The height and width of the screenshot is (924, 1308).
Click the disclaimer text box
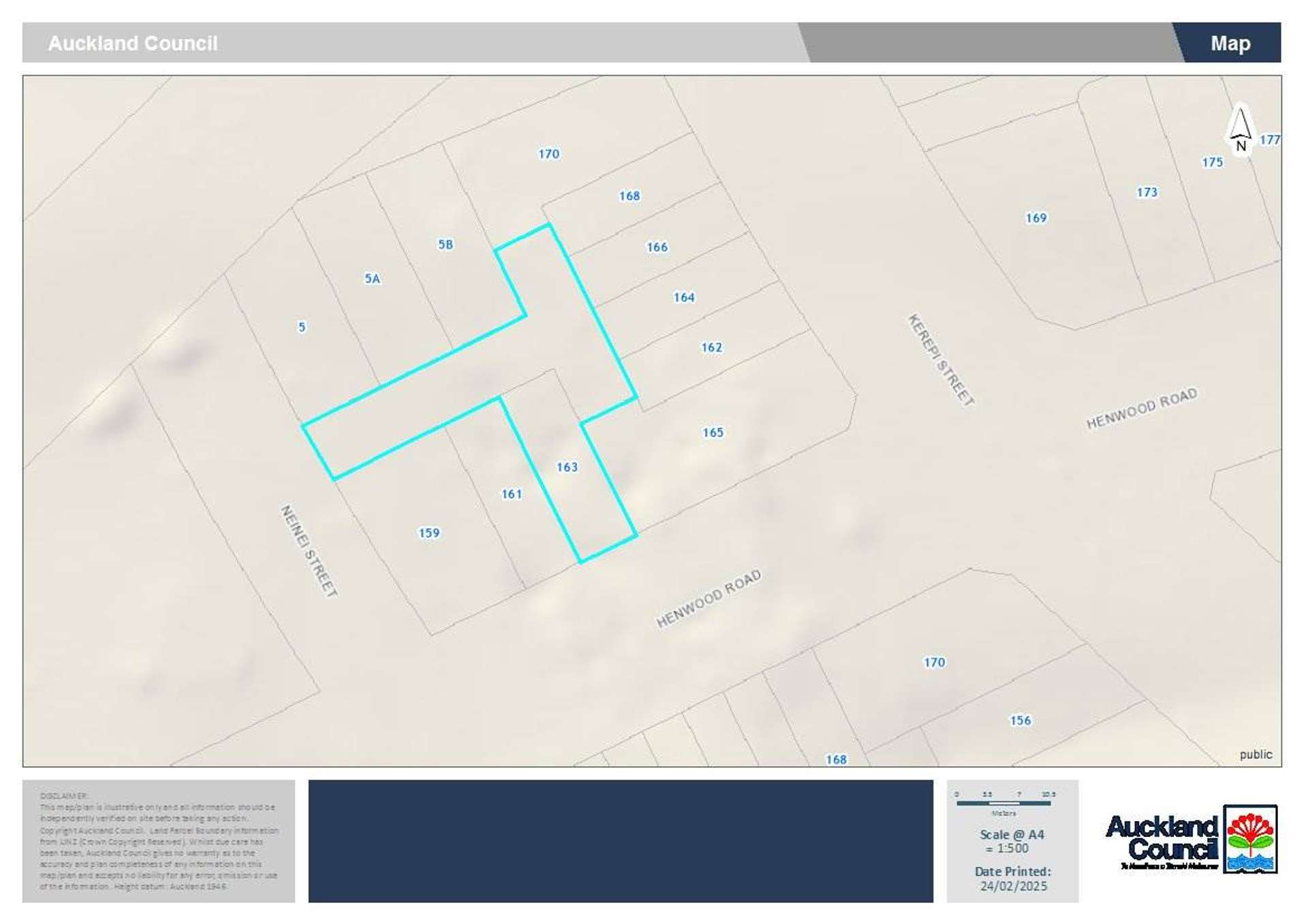pos(159,841)
